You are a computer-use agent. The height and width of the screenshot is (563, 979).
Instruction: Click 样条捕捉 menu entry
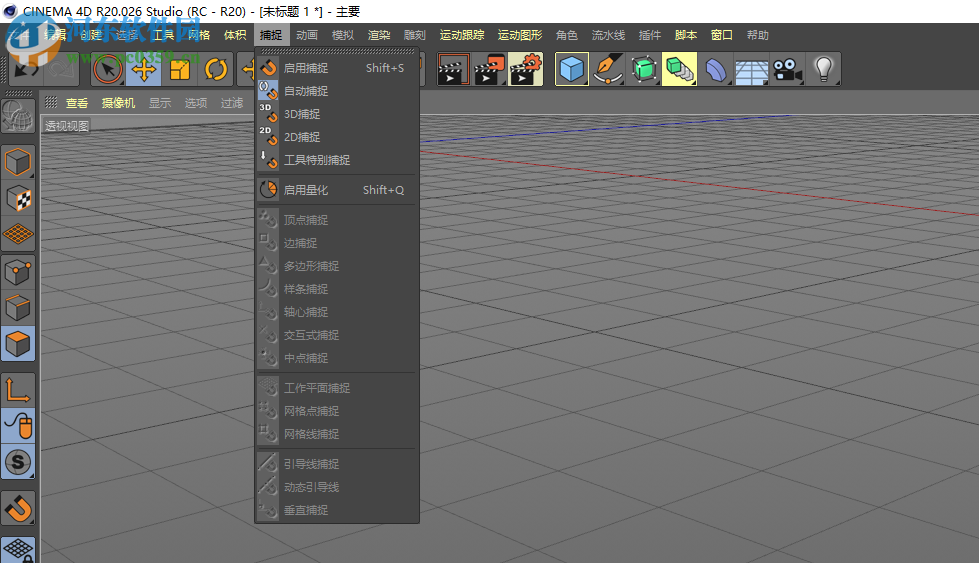pyautogui.click(x=337, y=289)
